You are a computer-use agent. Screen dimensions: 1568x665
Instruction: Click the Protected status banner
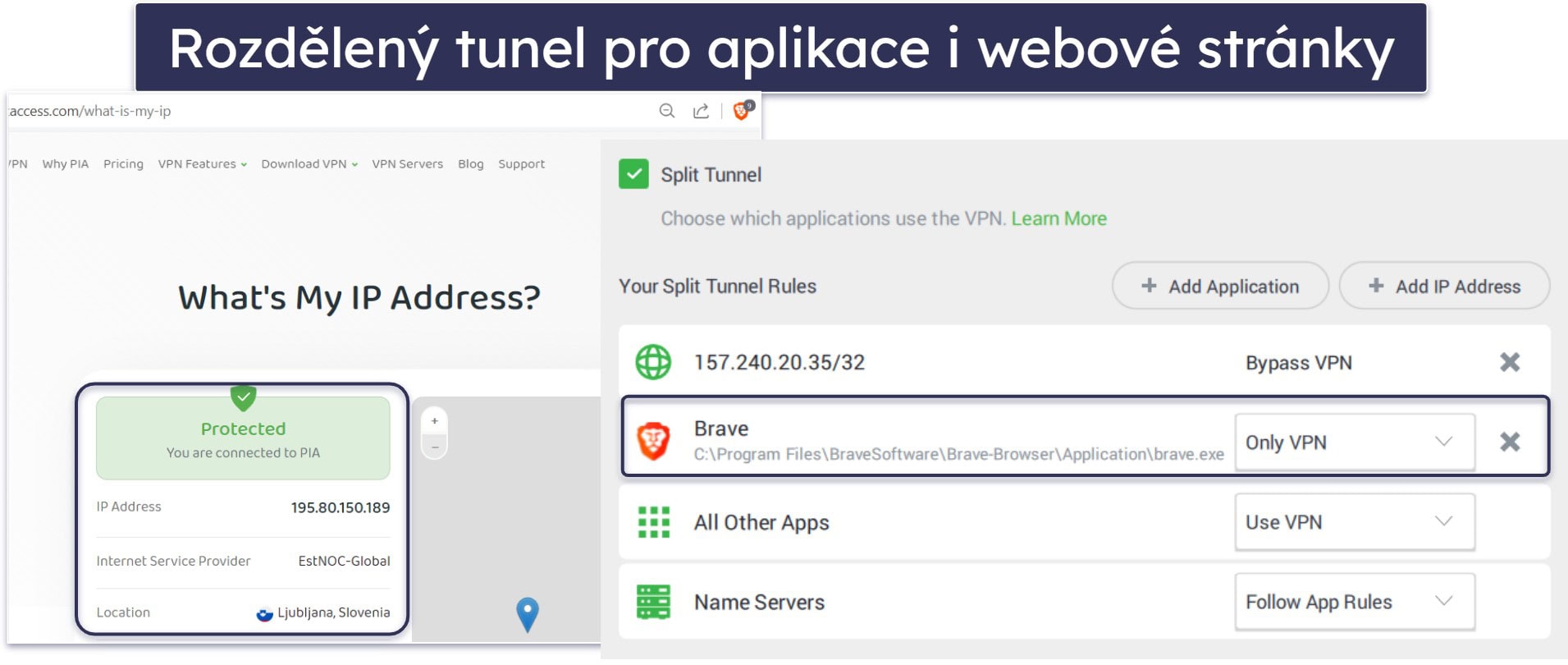[x=243, y=438]
